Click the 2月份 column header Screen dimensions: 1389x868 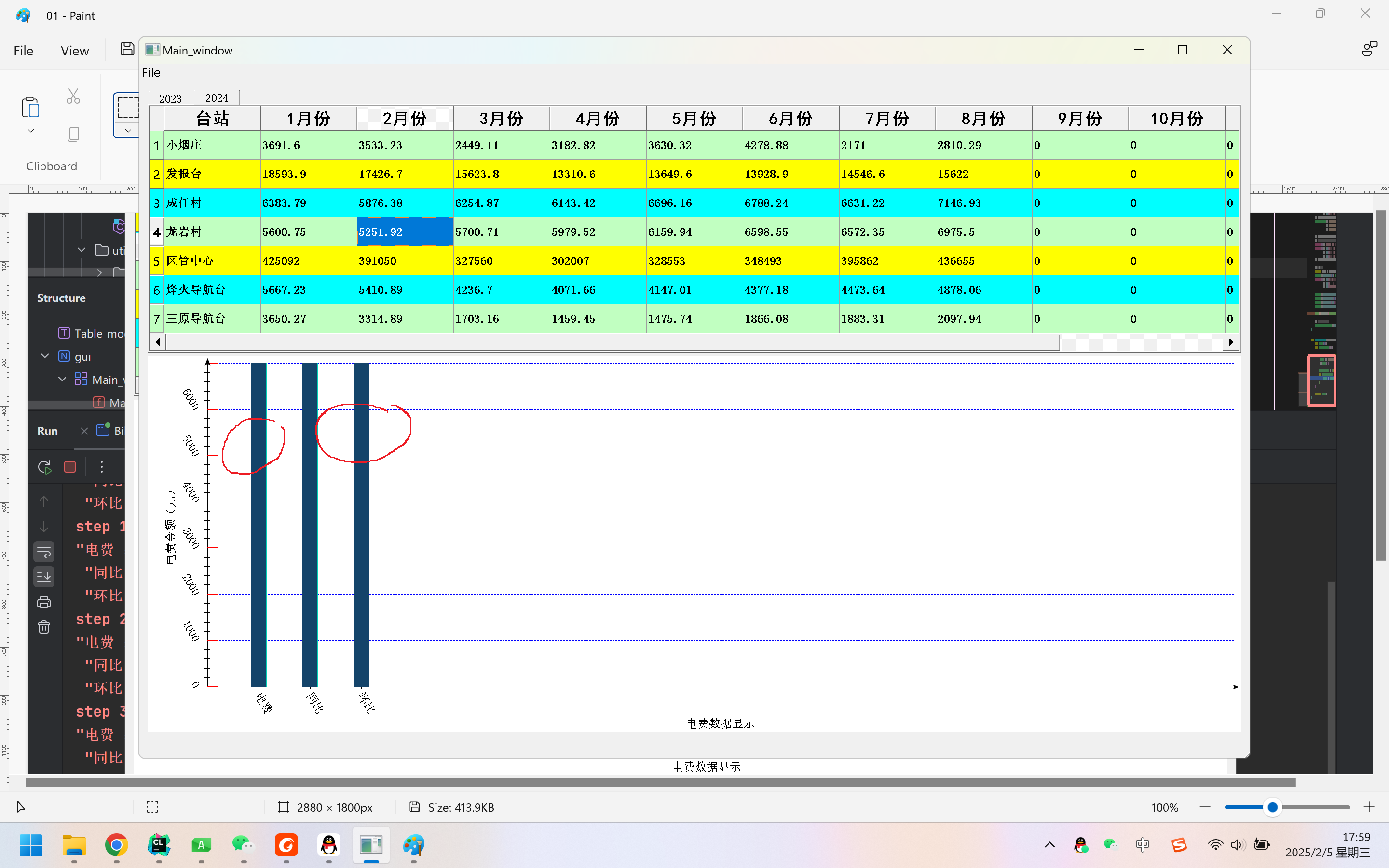pyautogui.click(x=405, y=118)
